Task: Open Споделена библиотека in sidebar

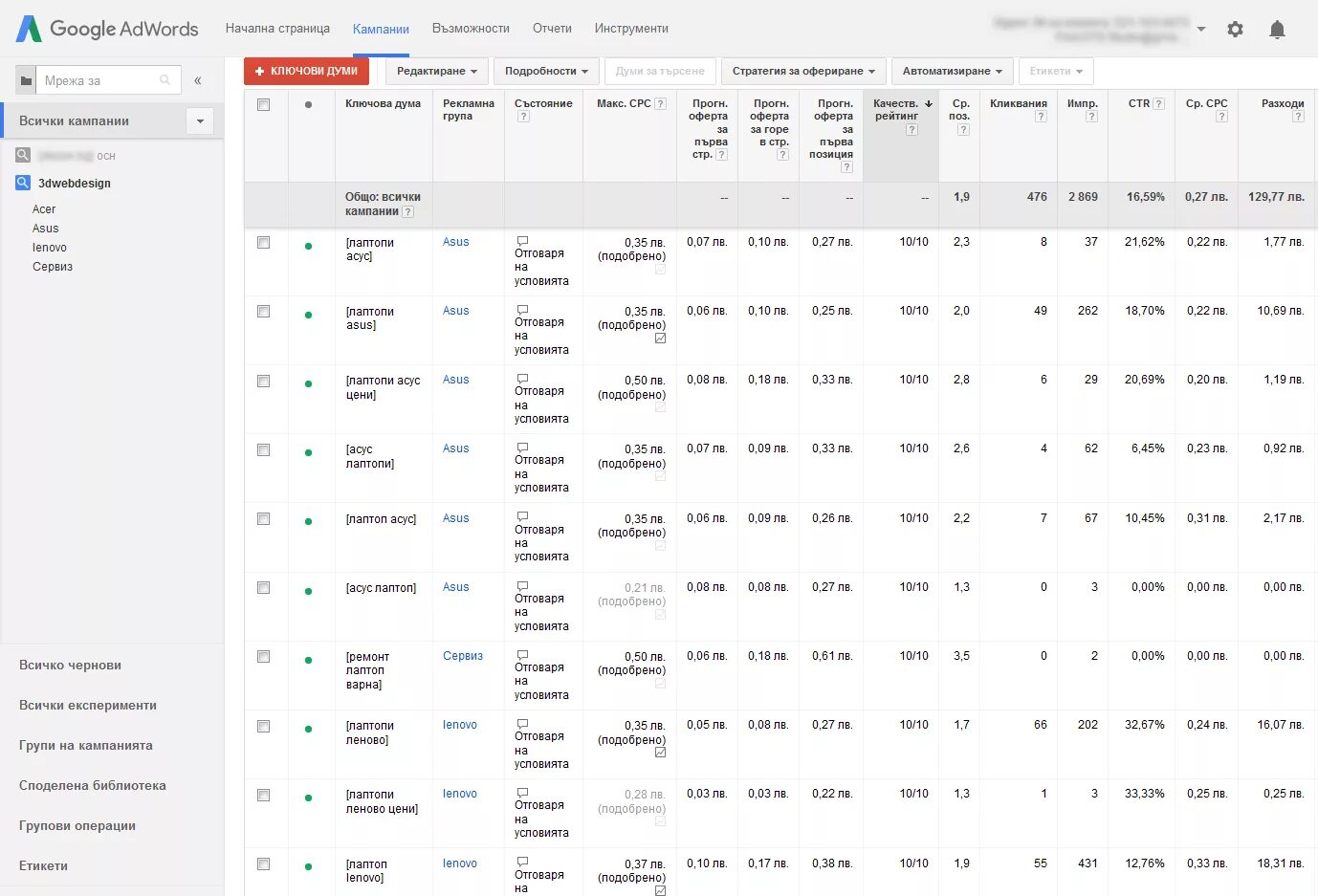Action: 93,785
